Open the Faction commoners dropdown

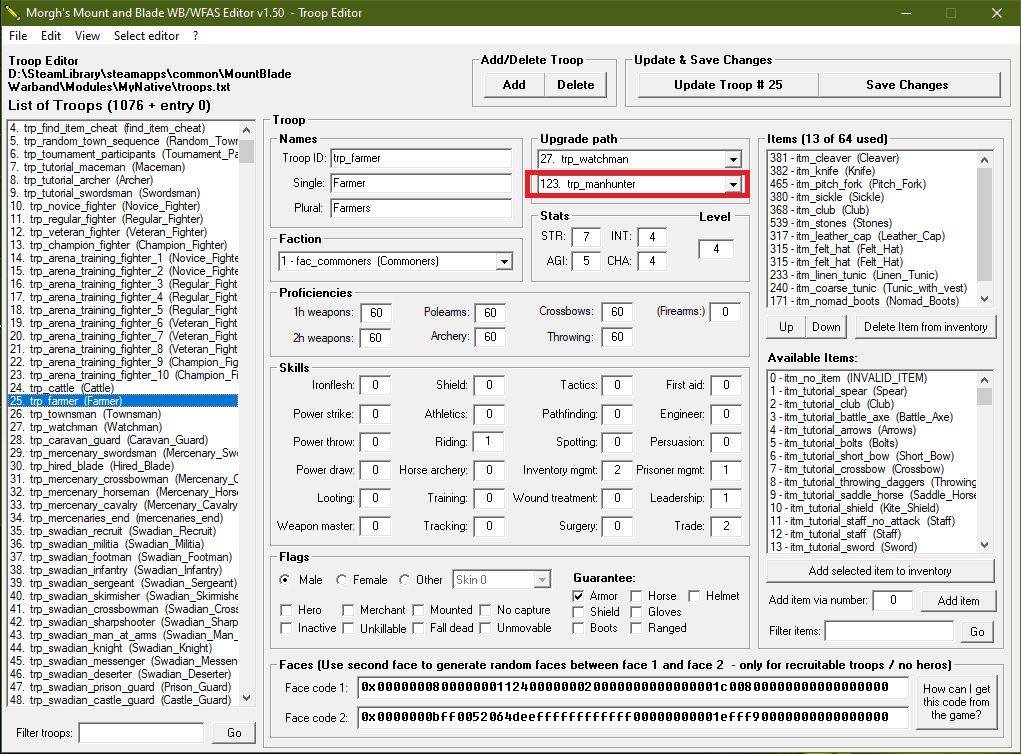coord(504,262)
